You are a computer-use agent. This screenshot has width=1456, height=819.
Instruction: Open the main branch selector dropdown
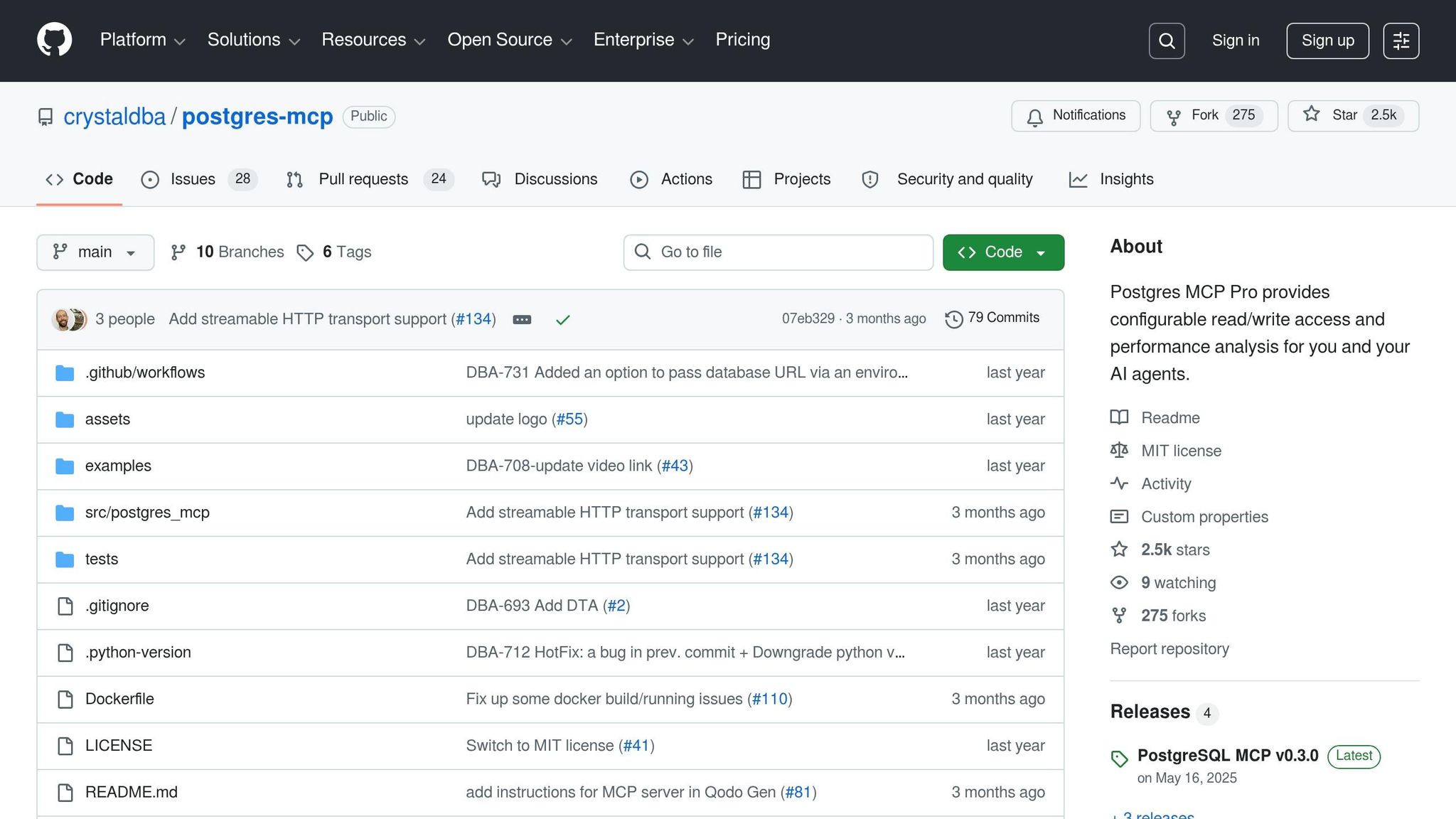[95, 252]
